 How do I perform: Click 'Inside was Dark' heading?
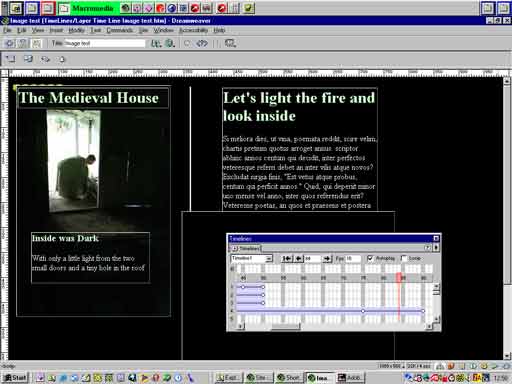65,238
